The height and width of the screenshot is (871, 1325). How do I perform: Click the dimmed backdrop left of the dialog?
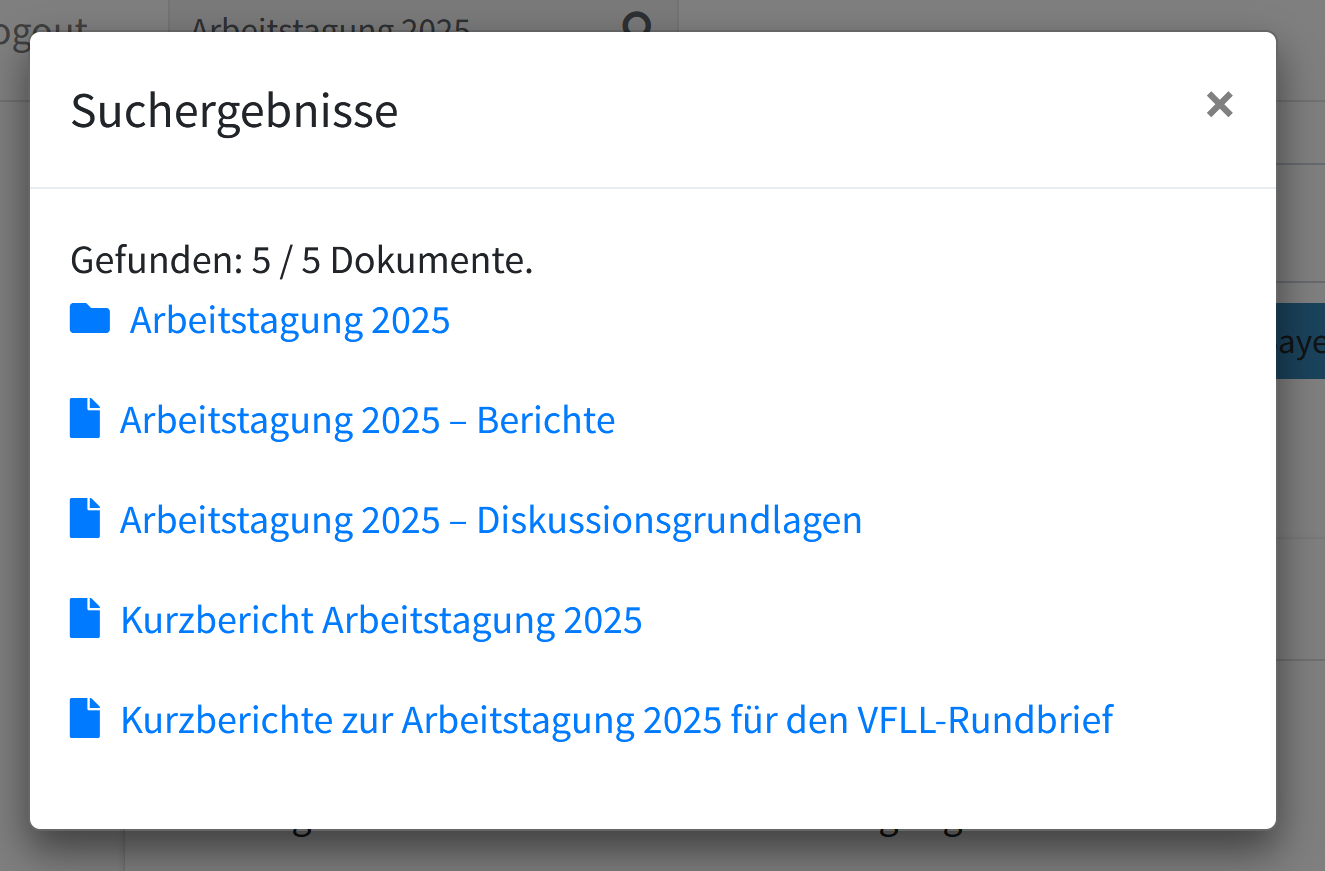(x=14, y=450)
